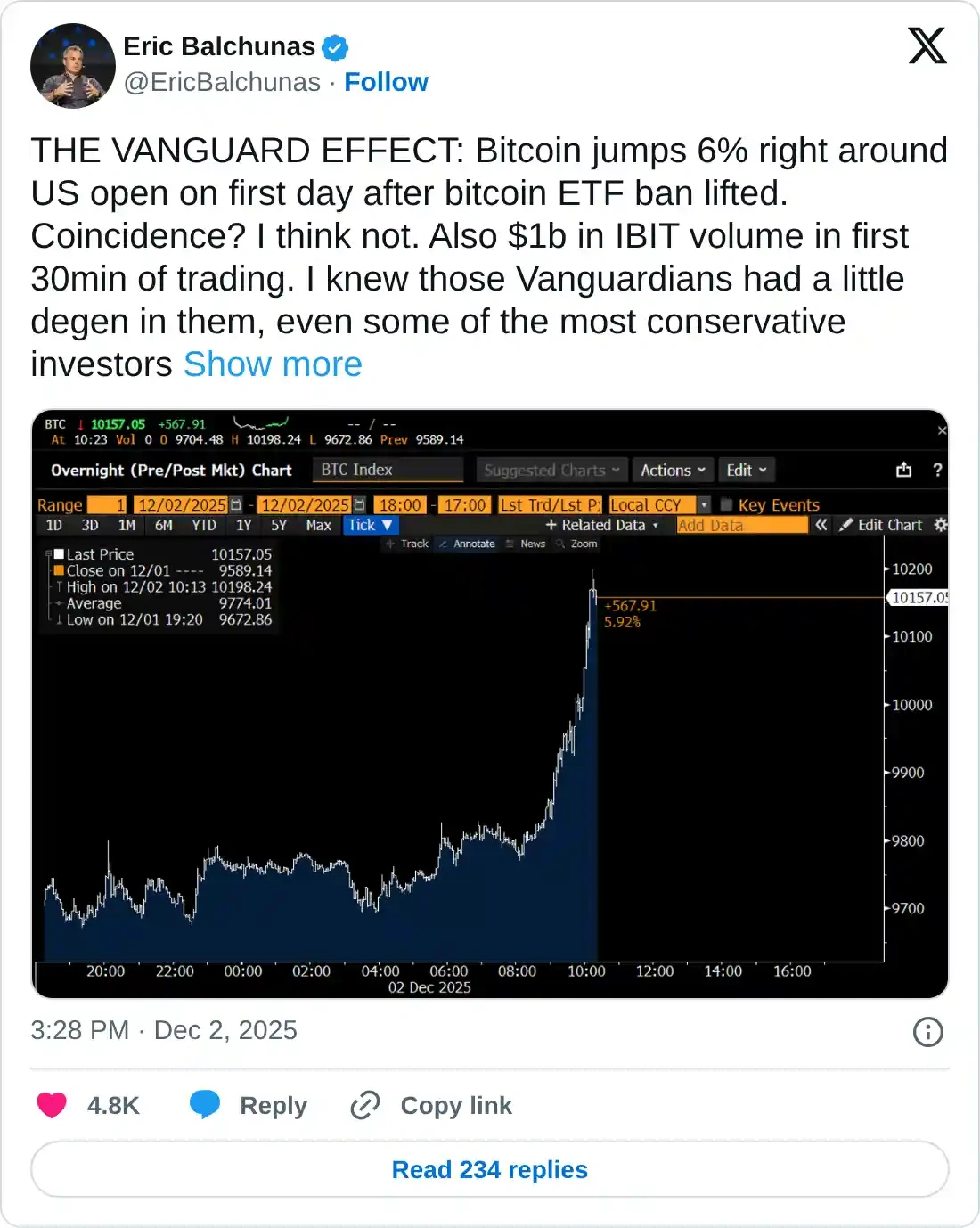Screen dimensions: 980x1228
Task: Click the blue verified badge
Action: tap(335, 47)
